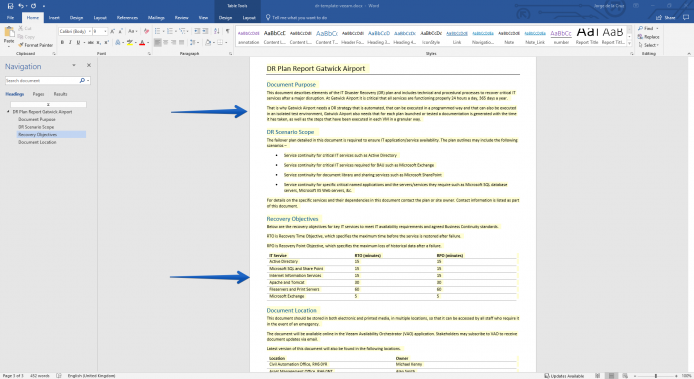Open comments pane in title area

[686, 18]
